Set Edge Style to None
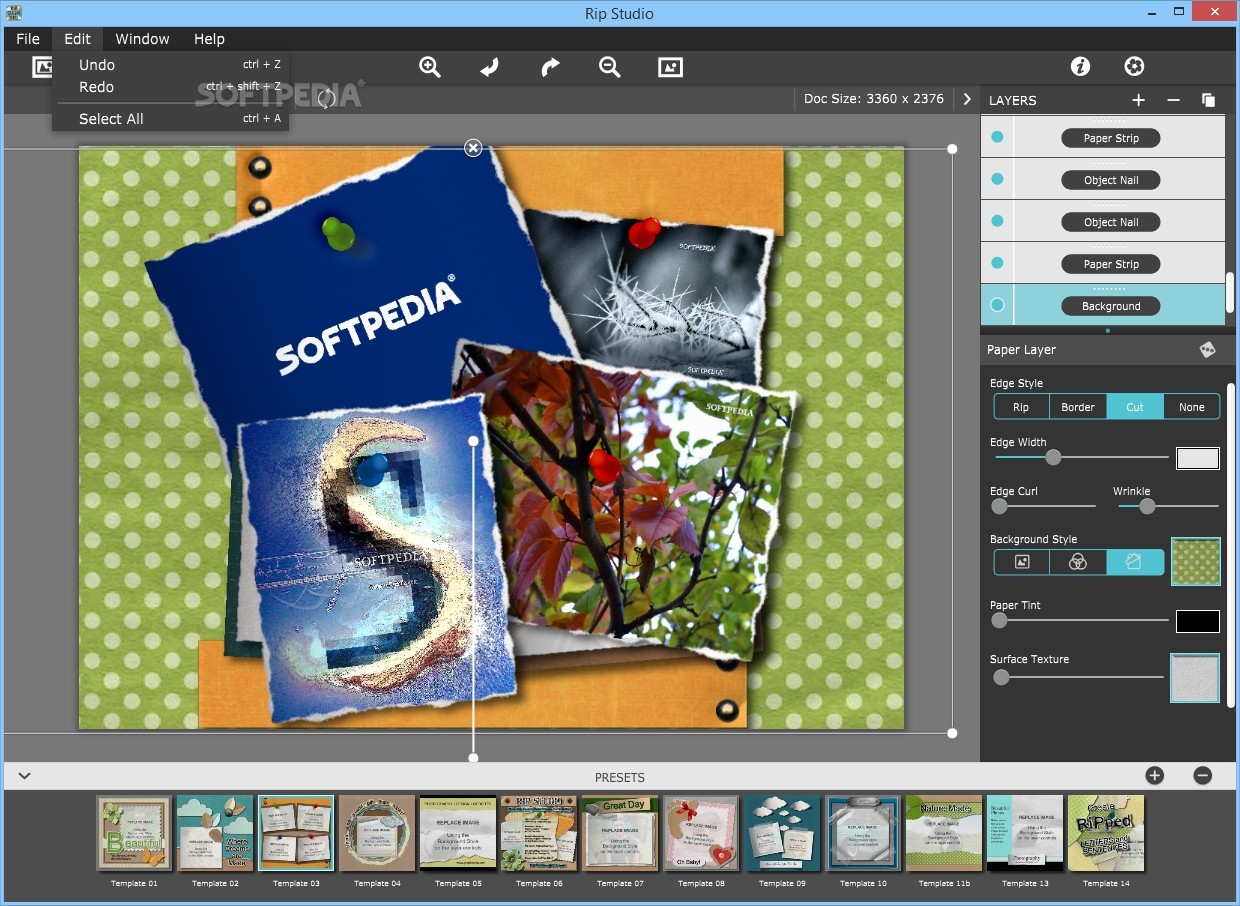1240x906 pixels. [1192, 407]
